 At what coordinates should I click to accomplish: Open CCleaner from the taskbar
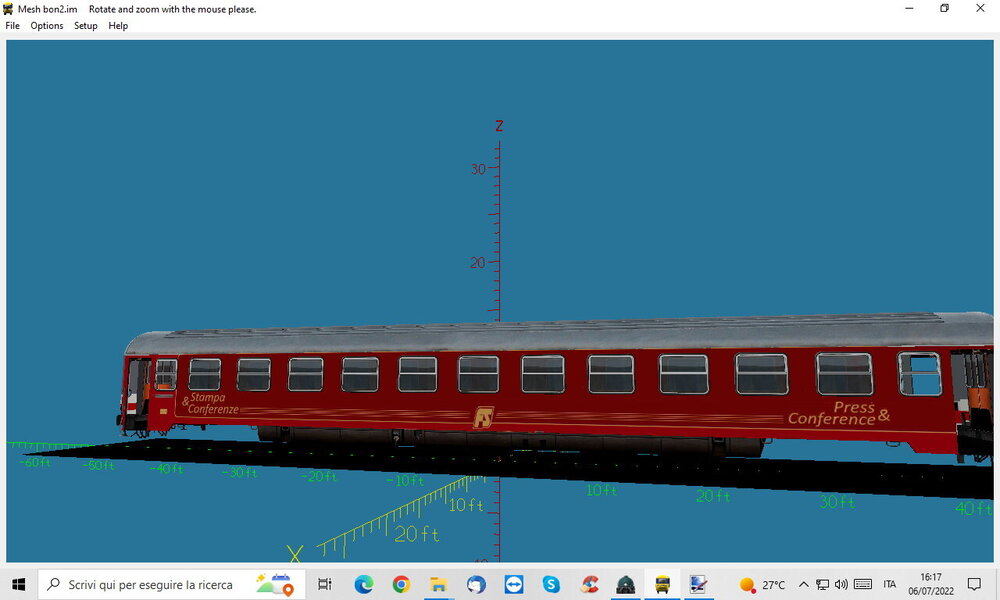pyautogui.click(x=589, y=584)
